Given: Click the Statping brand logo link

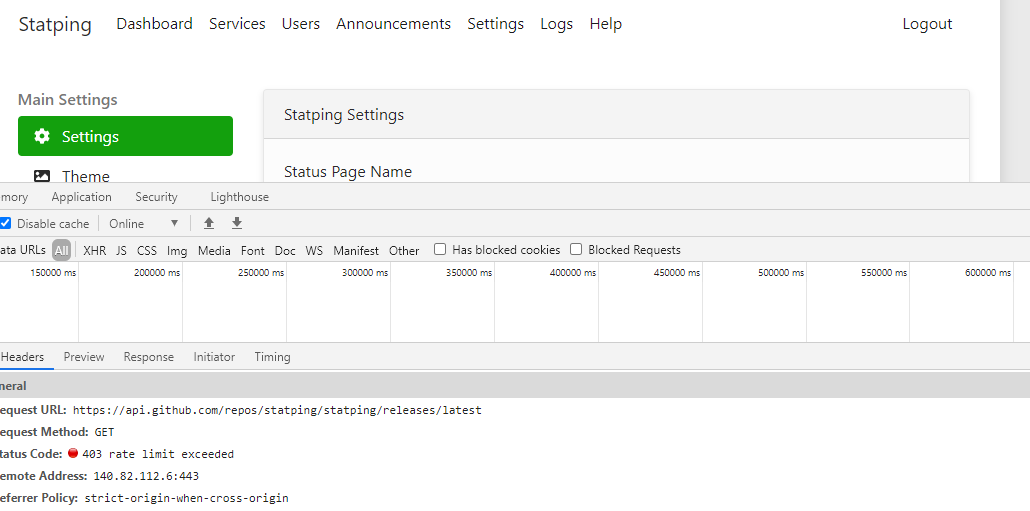Looking at the screenshot, I should 55,25.
